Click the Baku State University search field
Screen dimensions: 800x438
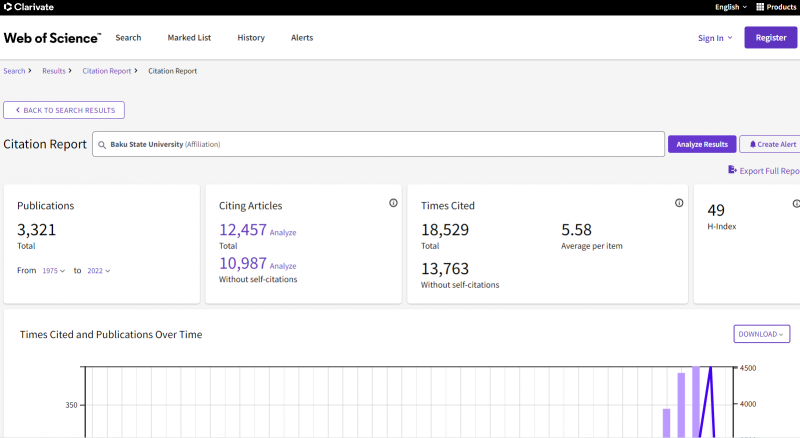[x=379, y=144]
